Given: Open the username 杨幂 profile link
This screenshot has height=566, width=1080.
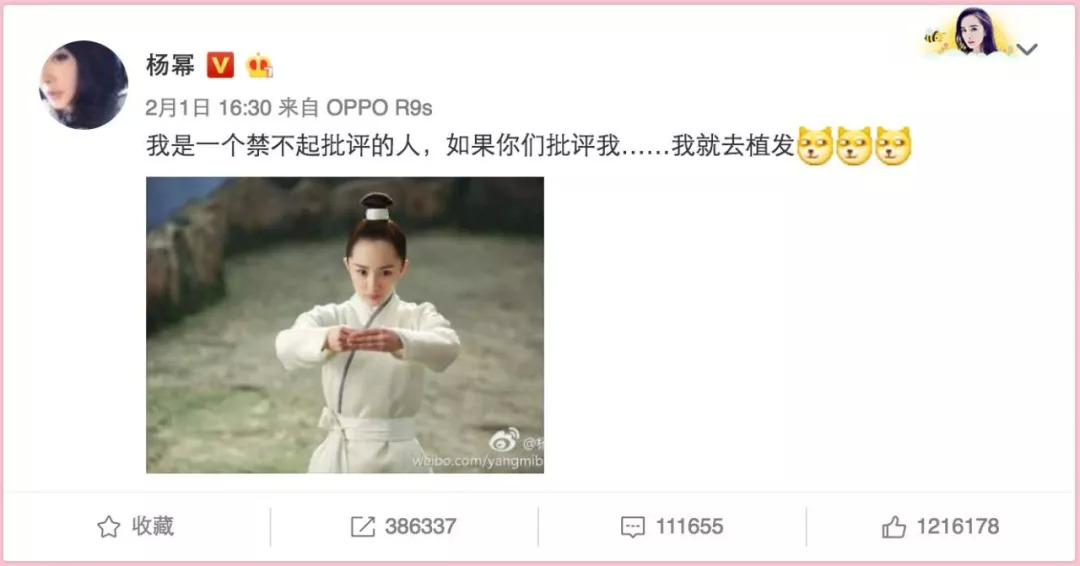Looking at the screenshot, I should [x=170, y=65].
